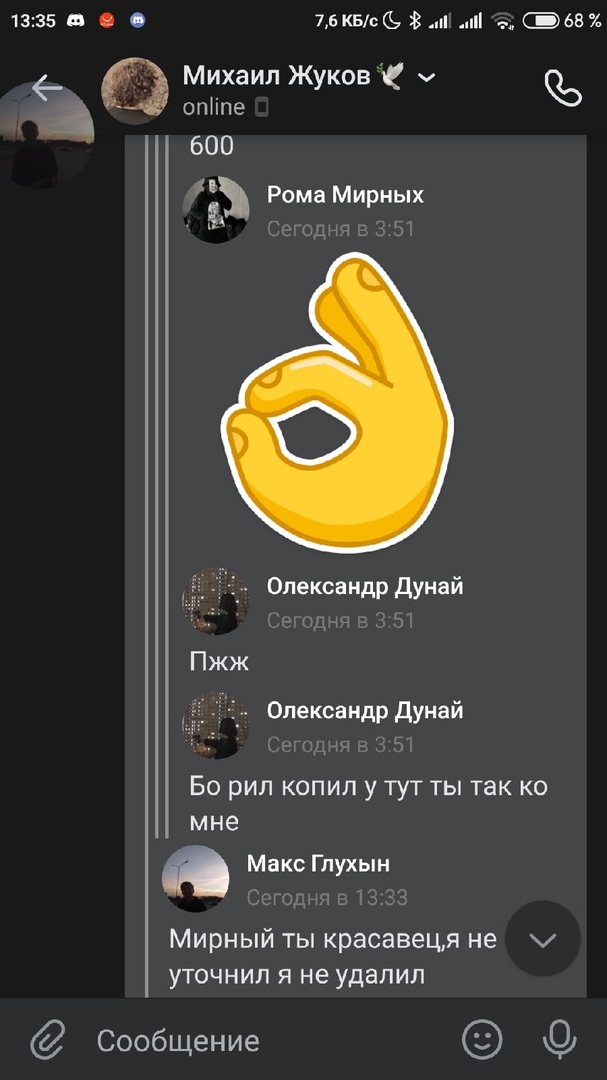
Task: Open the Discord notification in status bar
Action: [x=75, y=21]
